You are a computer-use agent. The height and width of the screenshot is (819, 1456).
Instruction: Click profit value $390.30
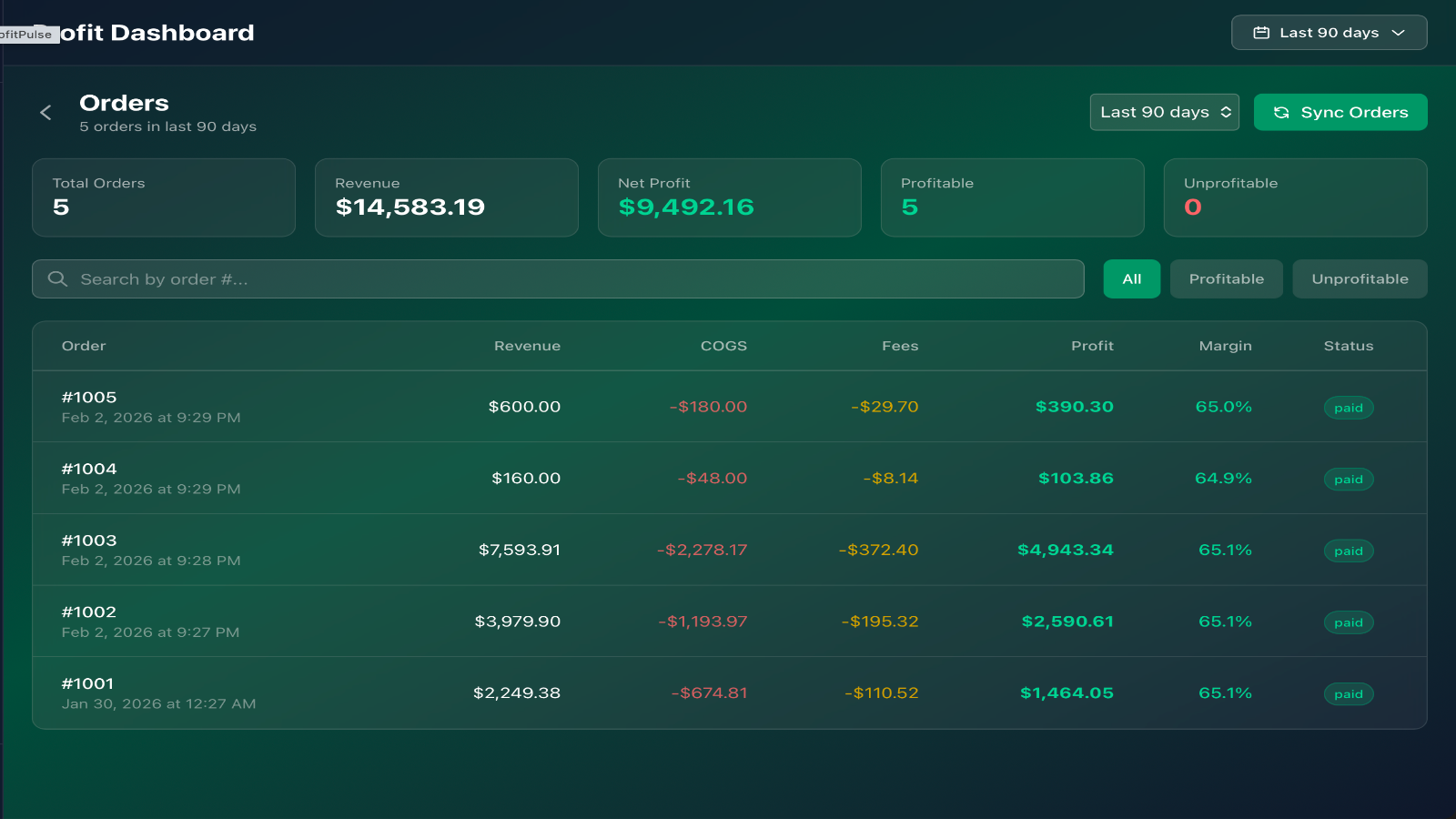coord(1075,407)
